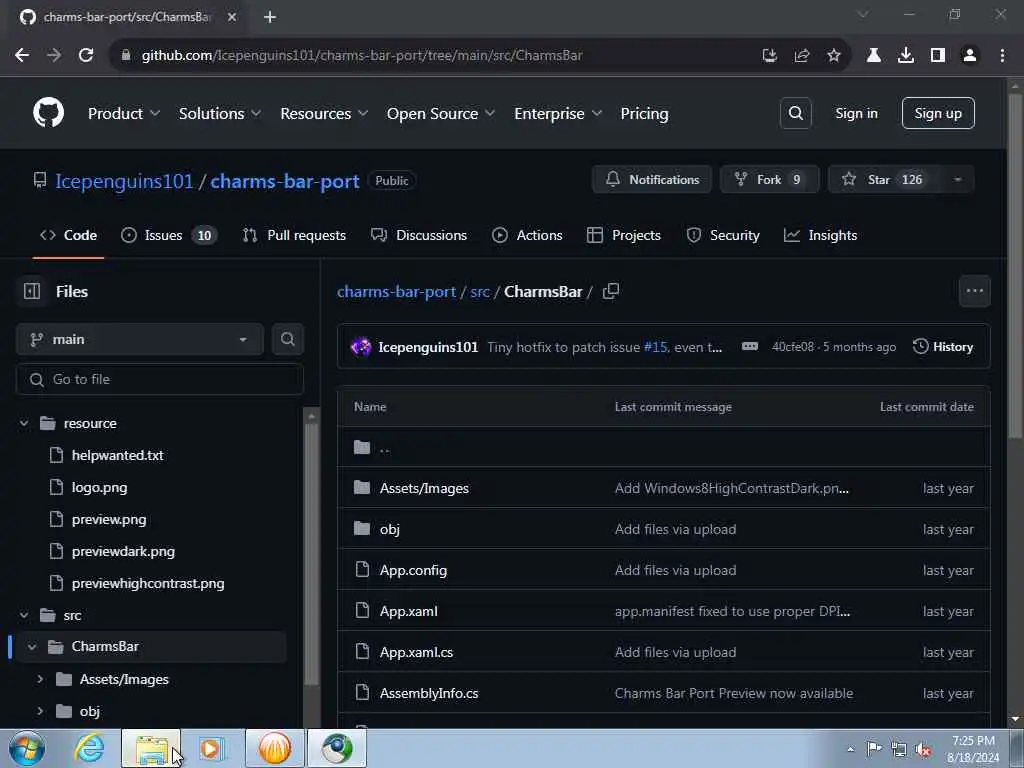Expand Assets/Images folder in tree
This screenshot has width=1024, height=768.
click(40, 679)
